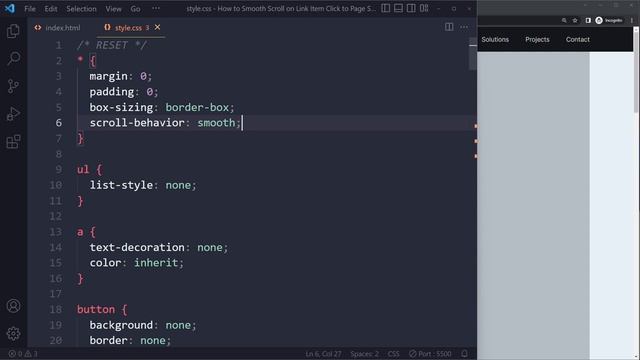This screenshot has width=640, height=360.
Task: Change the CSS language mode
Action: (x=393, y=354)
